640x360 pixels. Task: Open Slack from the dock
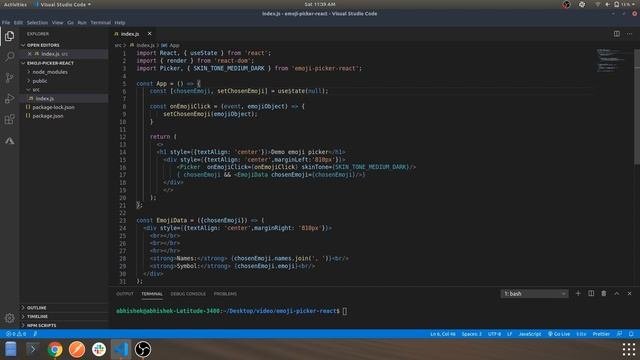pos(99,349)
